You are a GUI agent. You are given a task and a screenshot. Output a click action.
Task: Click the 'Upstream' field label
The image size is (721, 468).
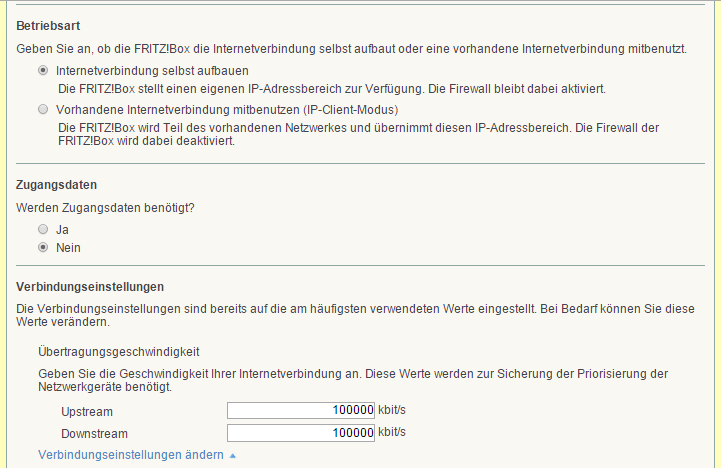point(87,411)
